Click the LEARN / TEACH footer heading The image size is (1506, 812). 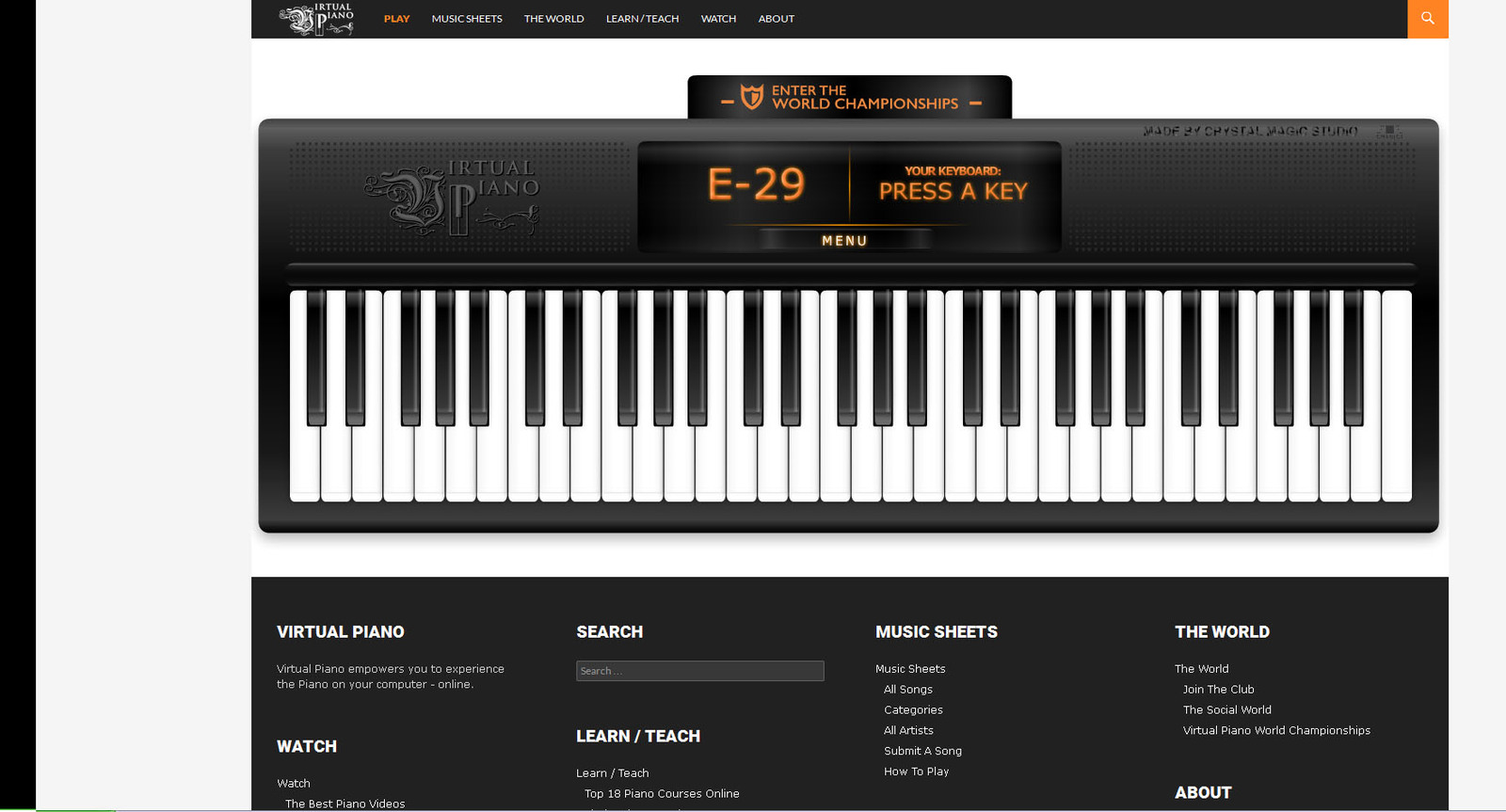[638, 737]
